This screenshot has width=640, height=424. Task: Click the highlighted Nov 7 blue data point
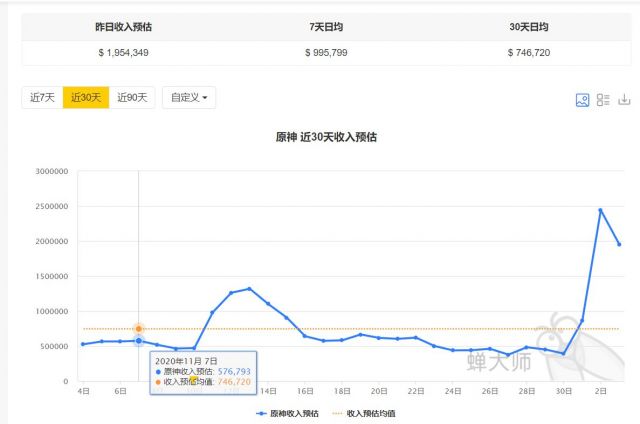[139, 341]
